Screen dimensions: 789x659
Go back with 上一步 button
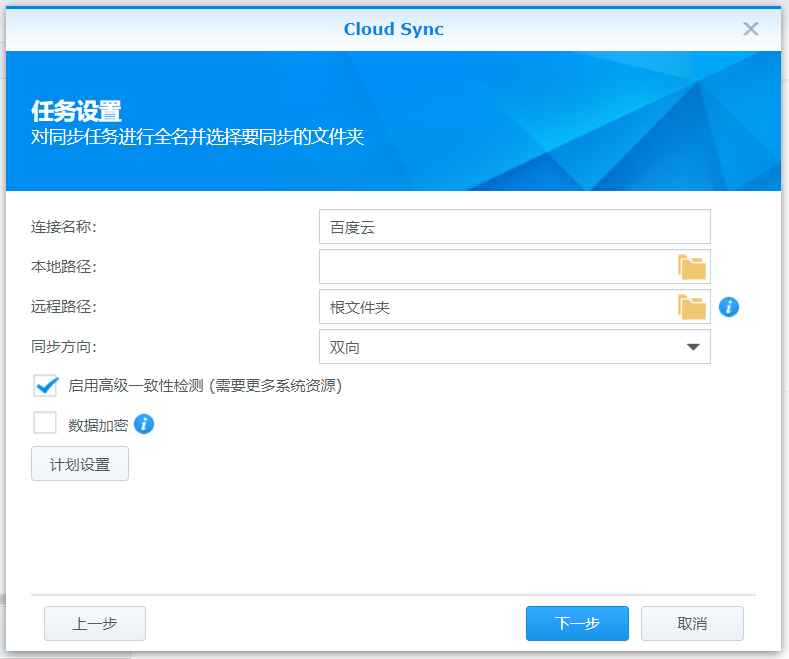point(95,623)
